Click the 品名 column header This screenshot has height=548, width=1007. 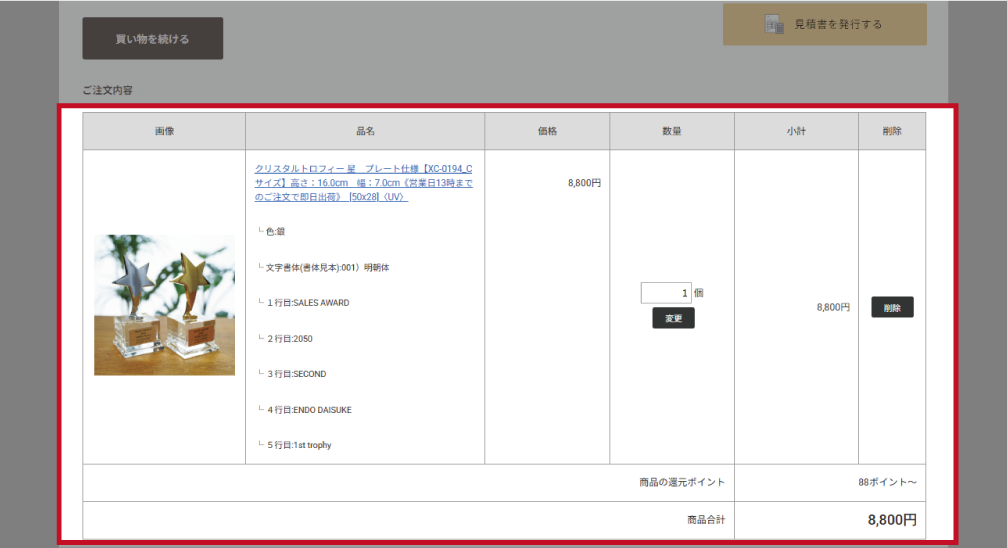point(365,131)
